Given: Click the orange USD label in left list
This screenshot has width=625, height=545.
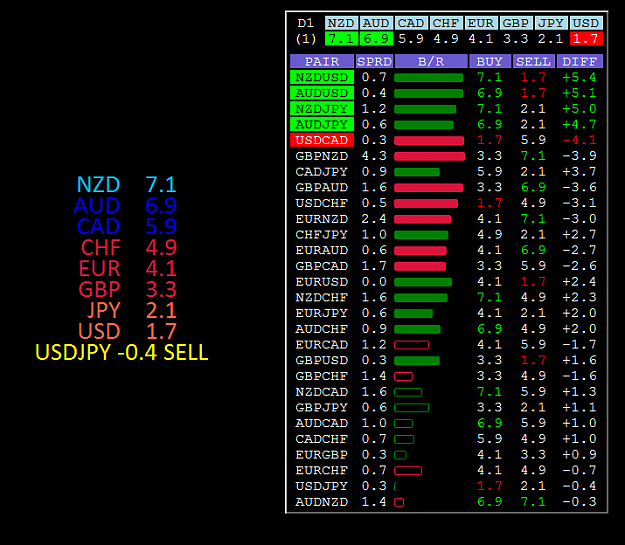Looking at the screenshot, I should 99,331.
